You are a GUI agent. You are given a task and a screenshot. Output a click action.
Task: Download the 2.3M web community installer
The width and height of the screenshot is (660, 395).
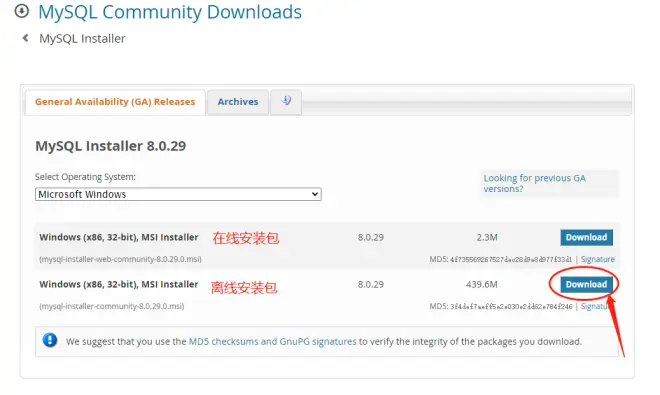(586, 238)
